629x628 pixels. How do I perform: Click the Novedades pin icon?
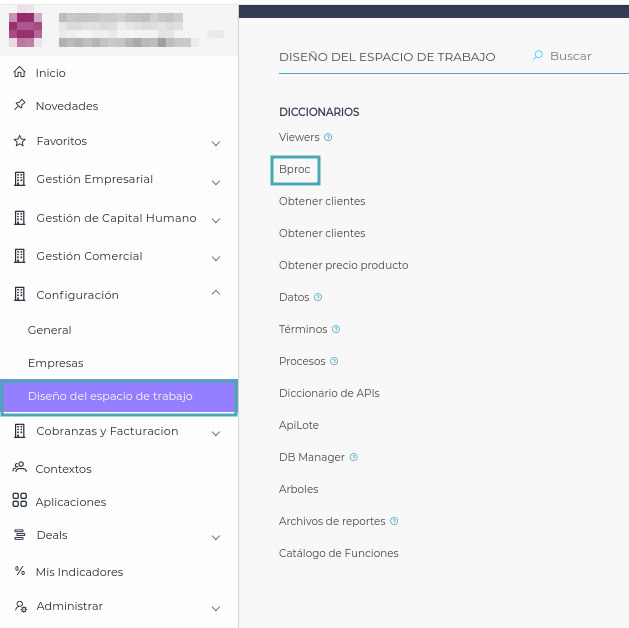pyautogui.click(x=19, y=106)
